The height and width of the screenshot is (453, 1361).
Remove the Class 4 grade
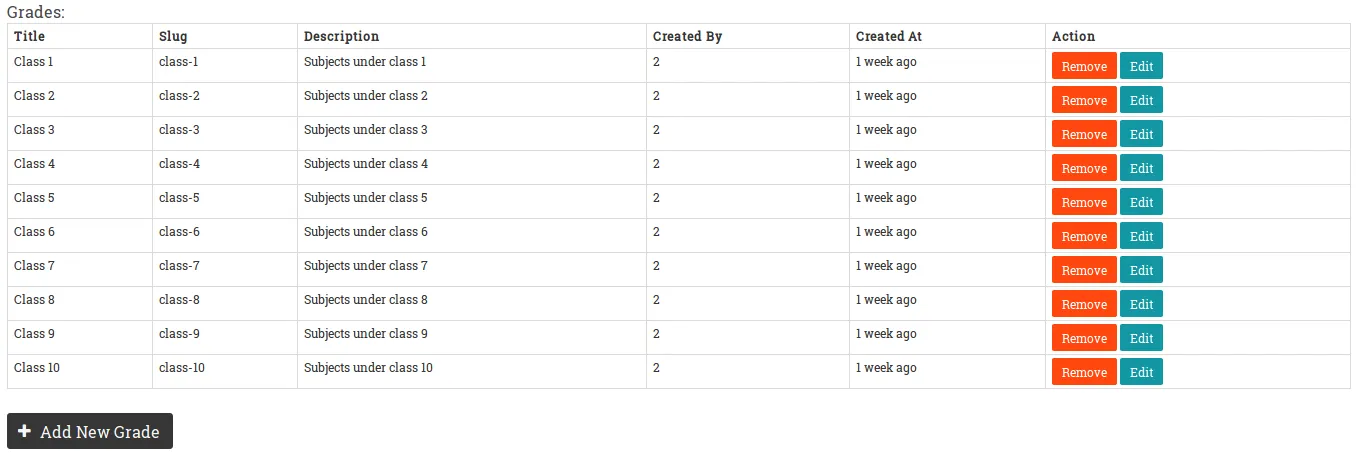pos(1084,168)
